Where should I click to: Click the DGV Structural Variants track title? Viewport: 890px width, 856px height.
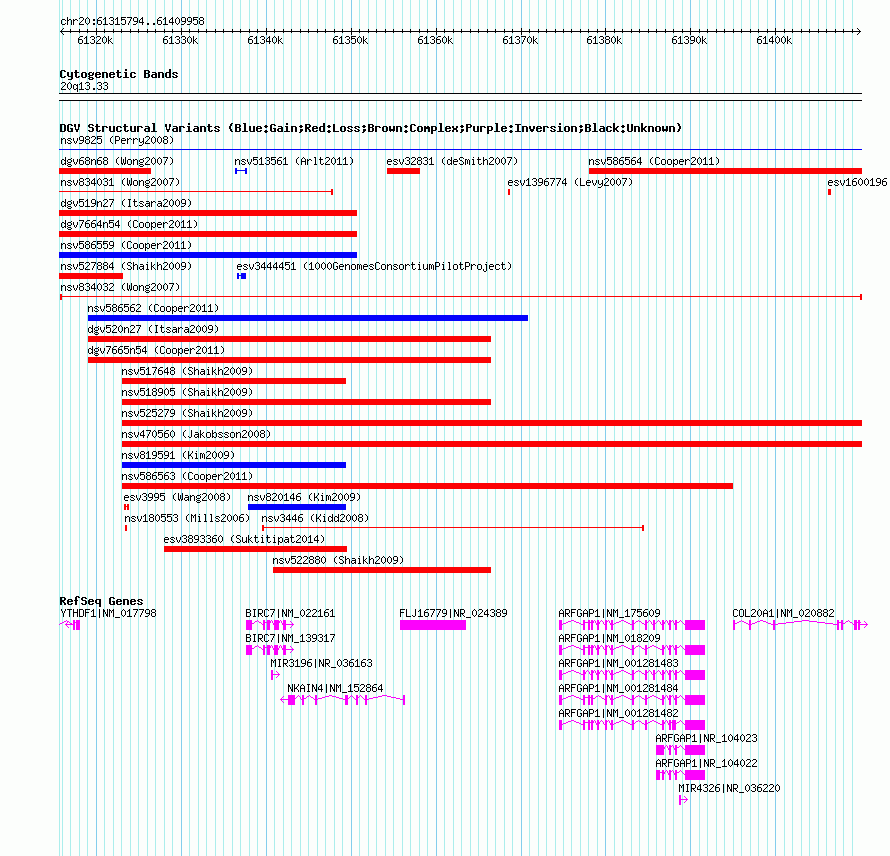[370, 128]
